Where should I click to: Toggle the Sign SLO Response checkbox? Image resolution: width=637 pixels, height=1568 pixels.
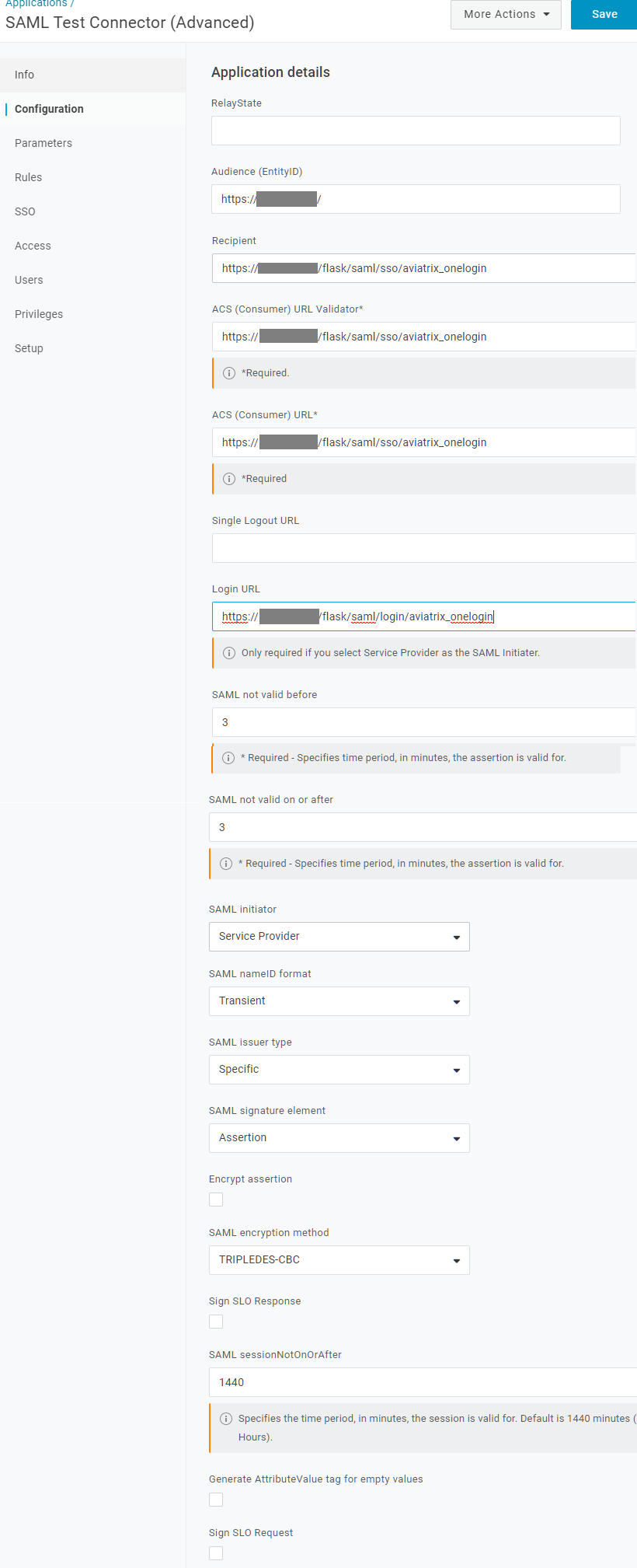coord(216,1322)
